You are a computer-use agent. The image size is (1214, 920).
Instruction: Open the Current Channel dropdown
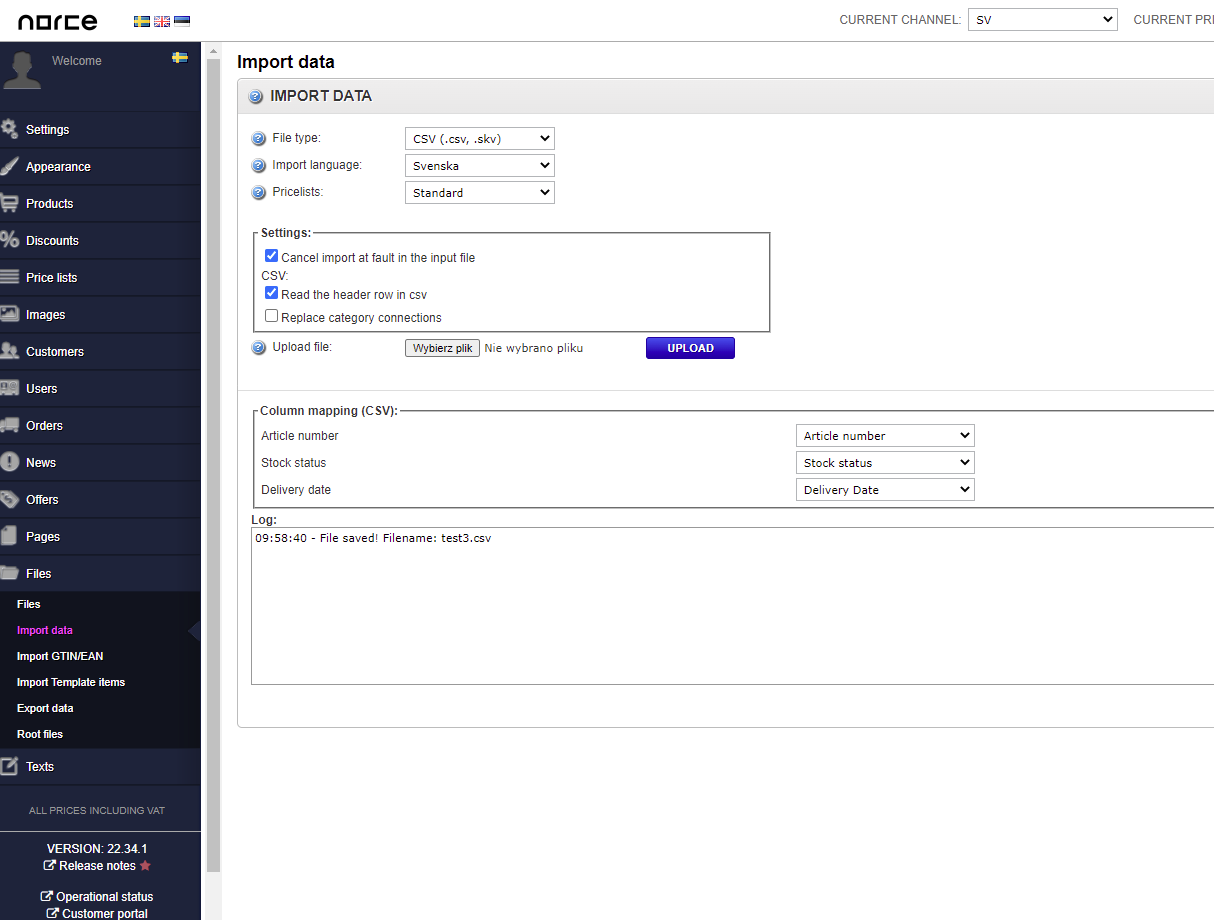coord(1042,20)
